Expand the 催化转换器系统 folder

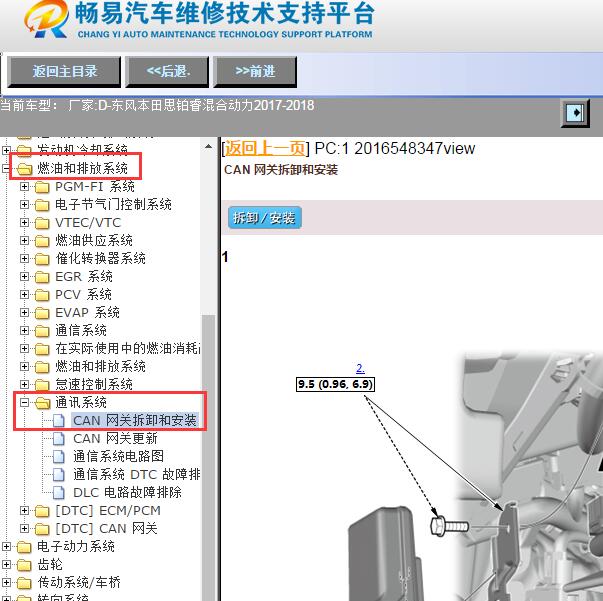click(24, 258)
